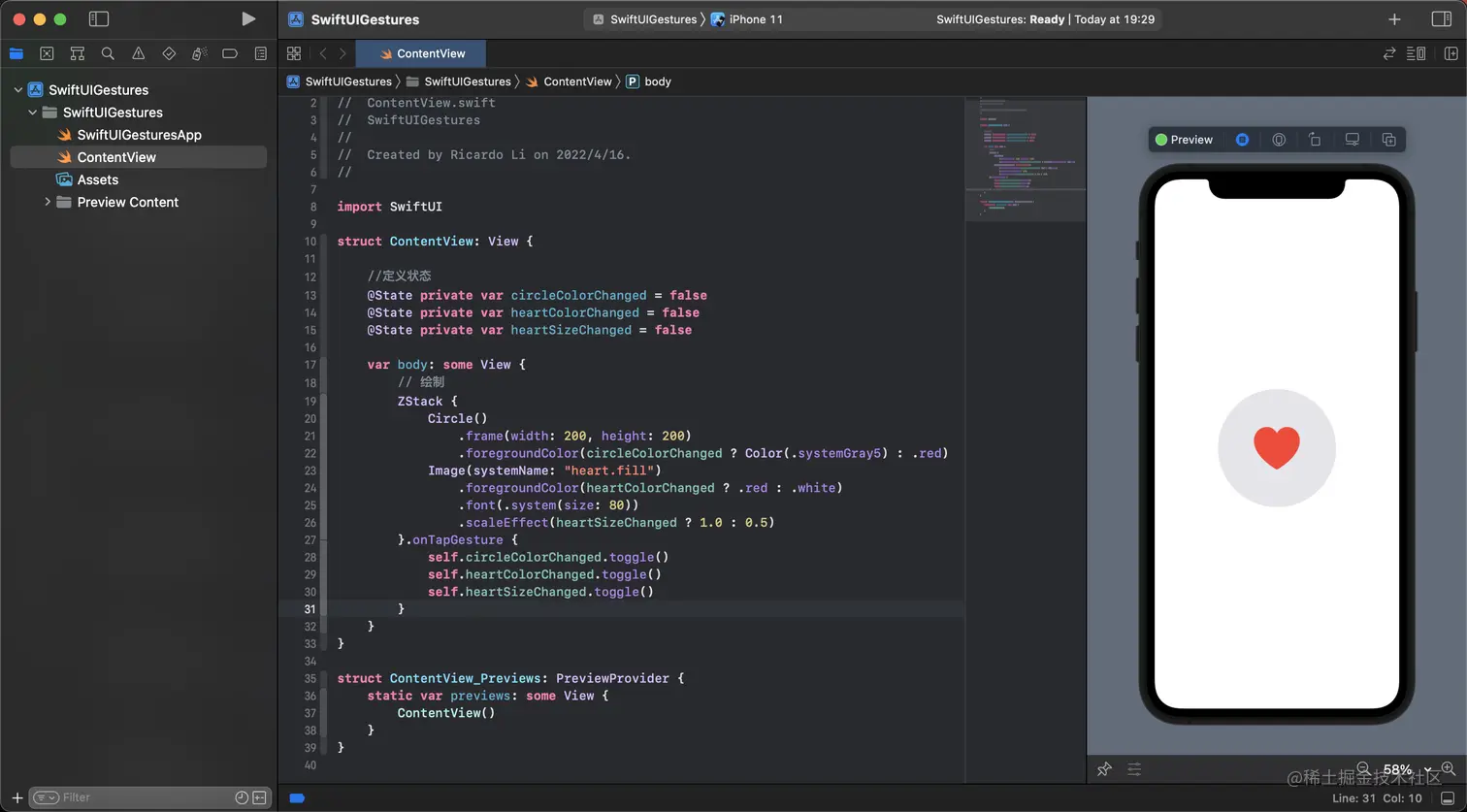1467x812 pixels.
Task: Click the add editor on right icon
Action: click(1451, 53)
